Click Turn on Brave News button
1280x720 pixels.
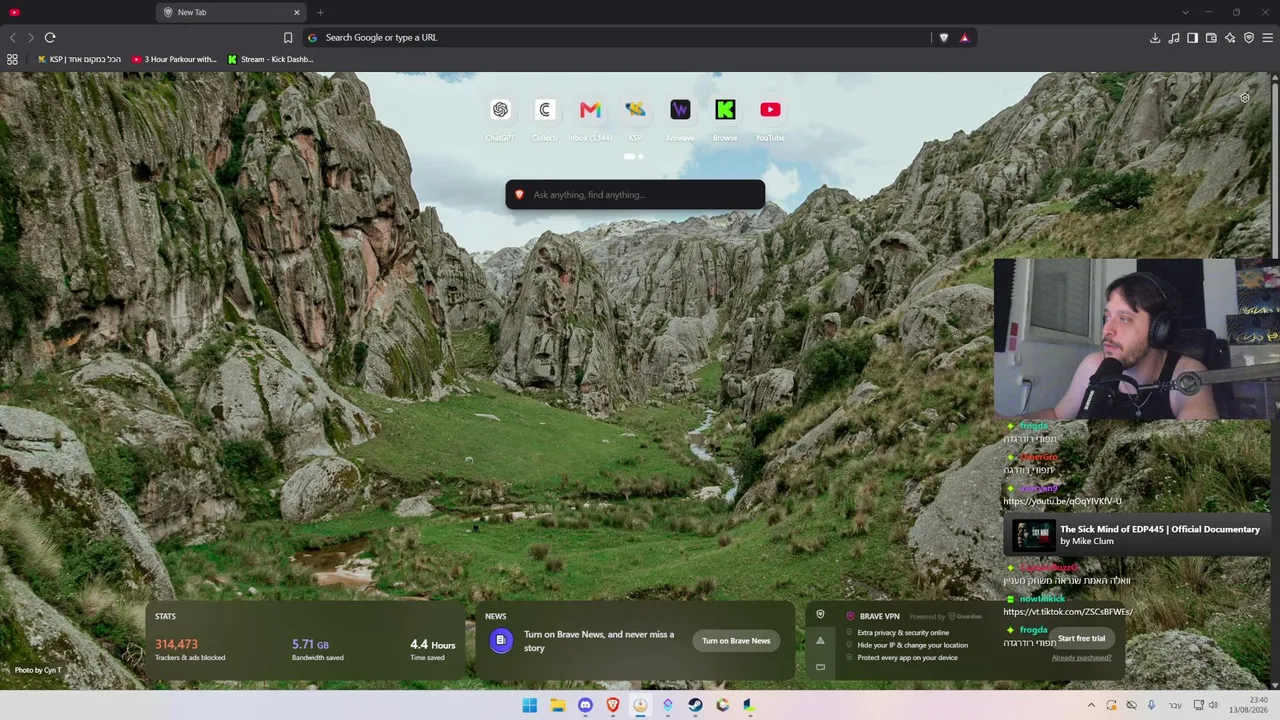click(736, 641)
